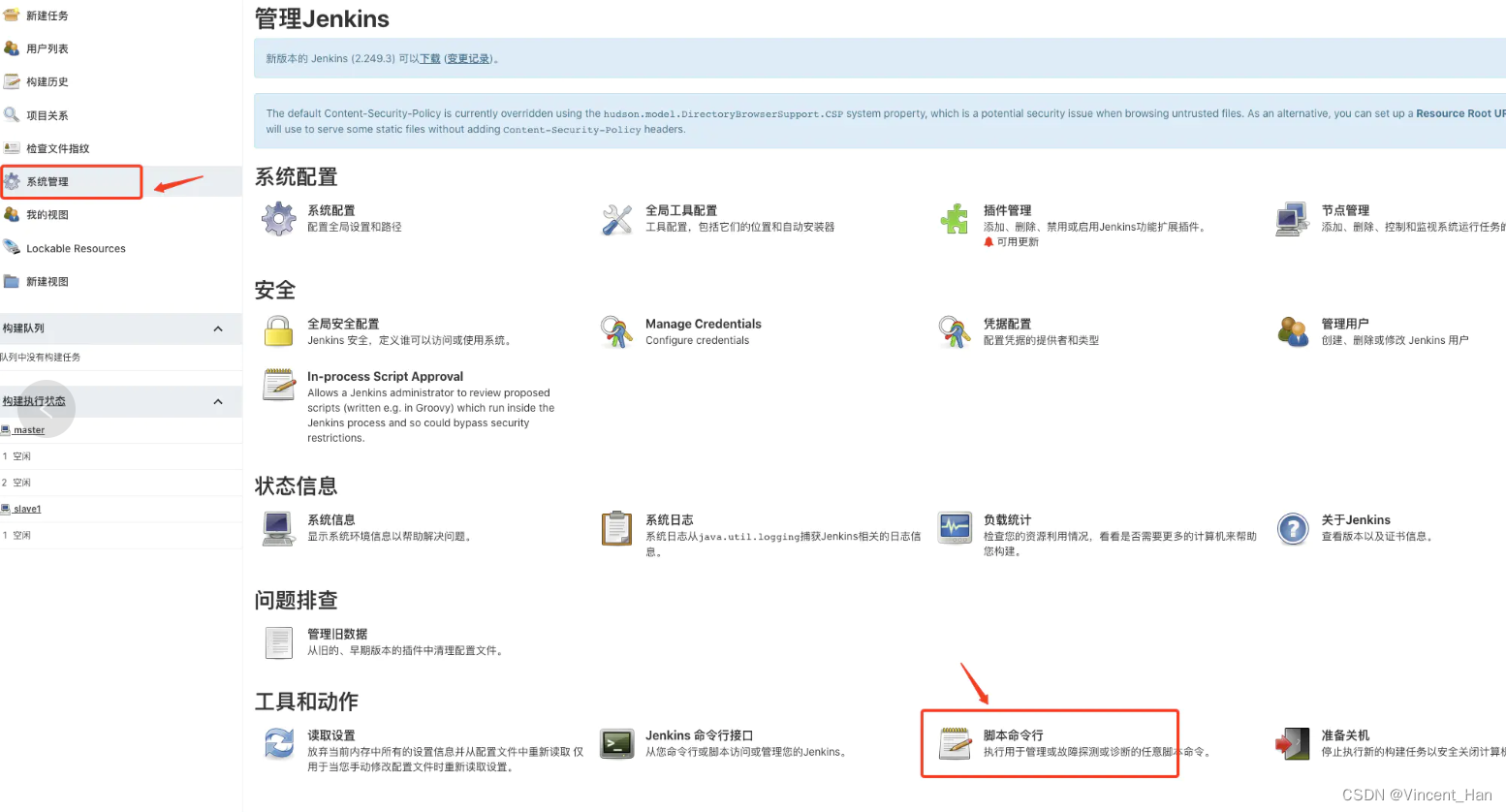1506x812 pixels.
Task: Go to 构建历史 in the sidebar
Action: [47, 82]
